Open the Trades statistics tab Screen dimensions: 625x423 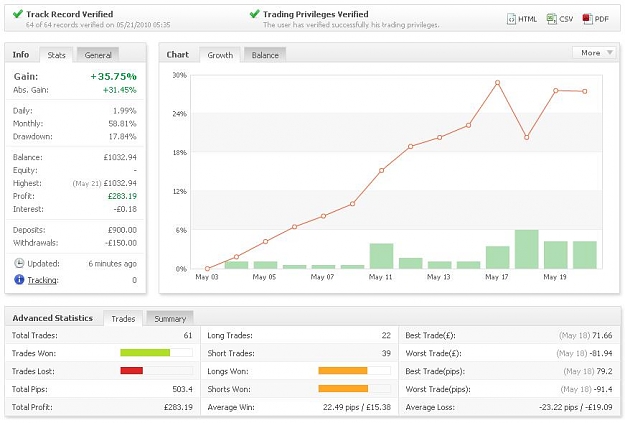coord(123,319)
